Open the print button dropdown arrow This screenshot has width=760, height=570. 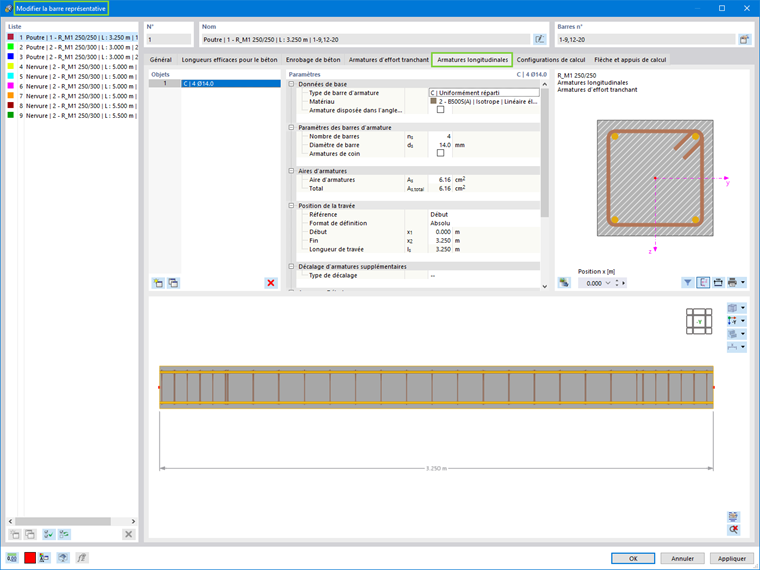tap(743, 283)
